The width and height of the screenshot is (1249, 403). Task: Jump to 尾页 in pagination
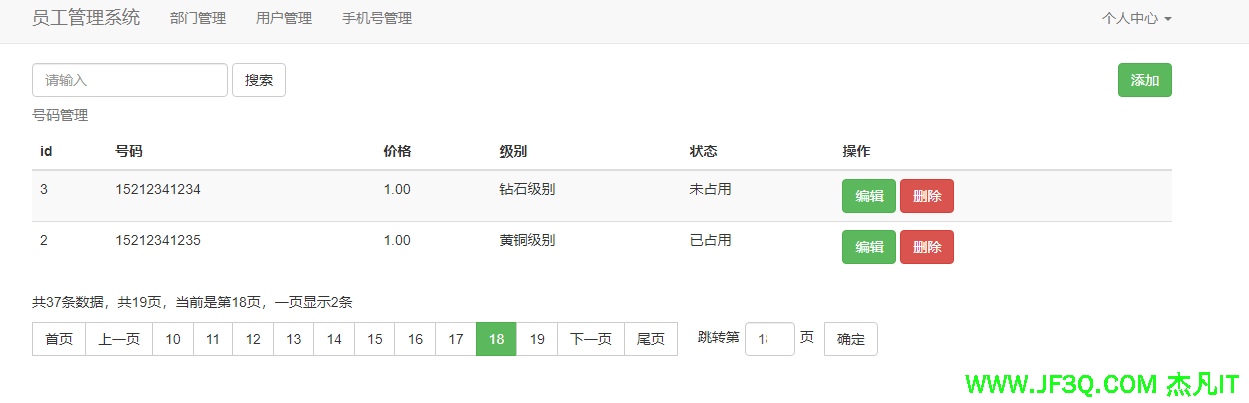[651, 339]
